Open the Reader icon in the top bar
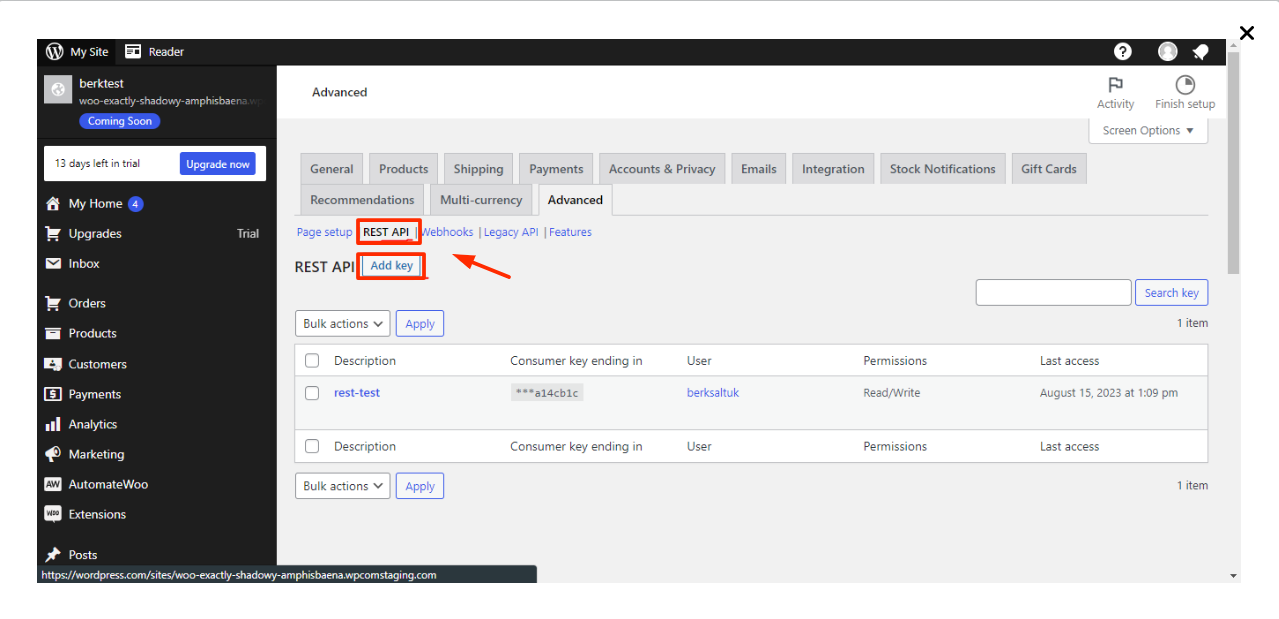The image size is (1279, 619). tap(133, 52)
